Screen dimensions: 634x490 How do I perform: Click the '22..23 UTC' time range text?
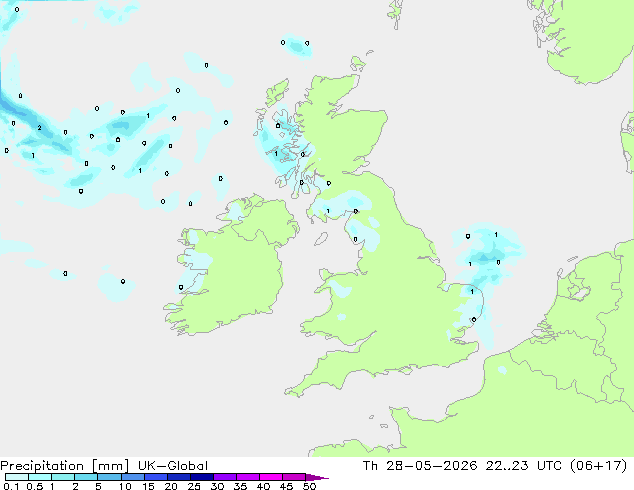point(524,466)
